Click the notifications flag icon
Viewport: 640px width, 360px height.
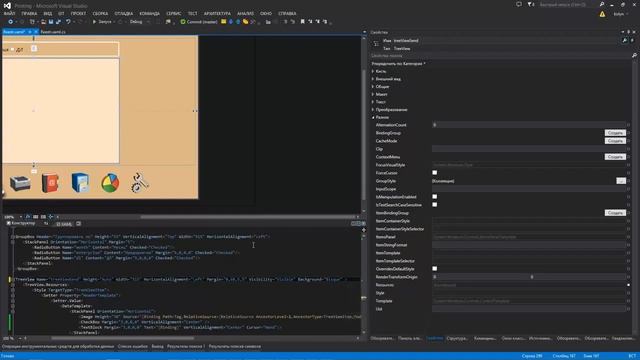pyautogui.click(x=530, y=4)
